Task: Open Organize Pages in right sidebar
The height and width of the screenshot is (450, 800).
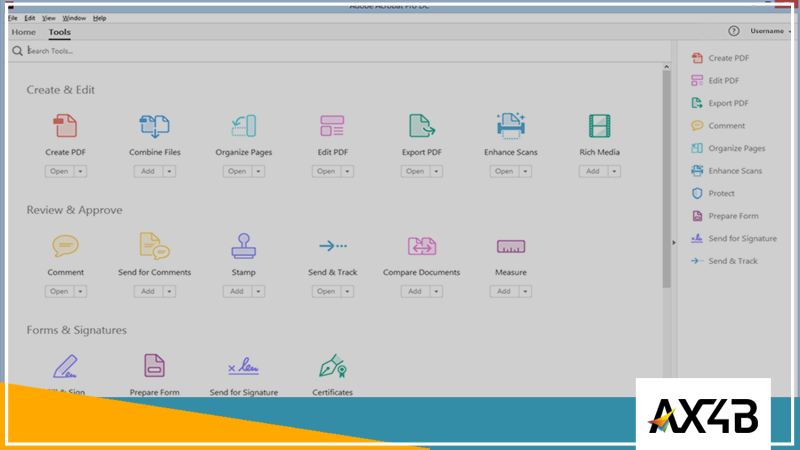Action: point(728,148)
